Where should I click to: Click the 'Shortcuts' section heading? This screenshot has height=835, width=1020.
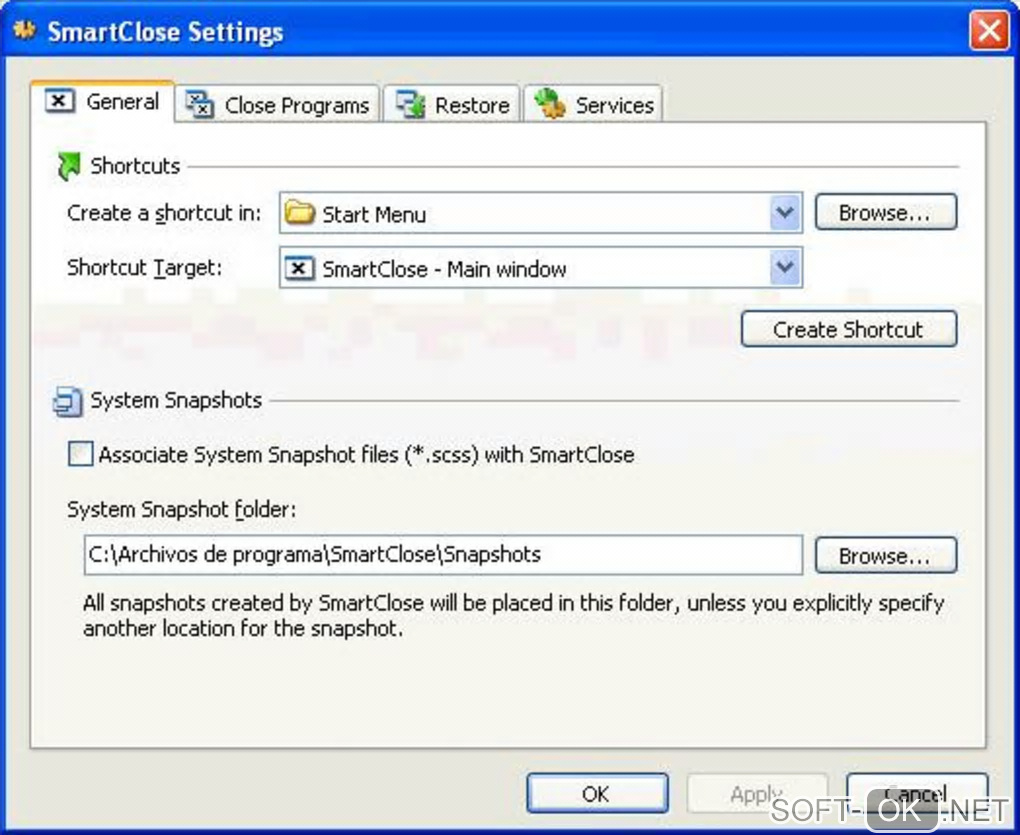point(135,166)
